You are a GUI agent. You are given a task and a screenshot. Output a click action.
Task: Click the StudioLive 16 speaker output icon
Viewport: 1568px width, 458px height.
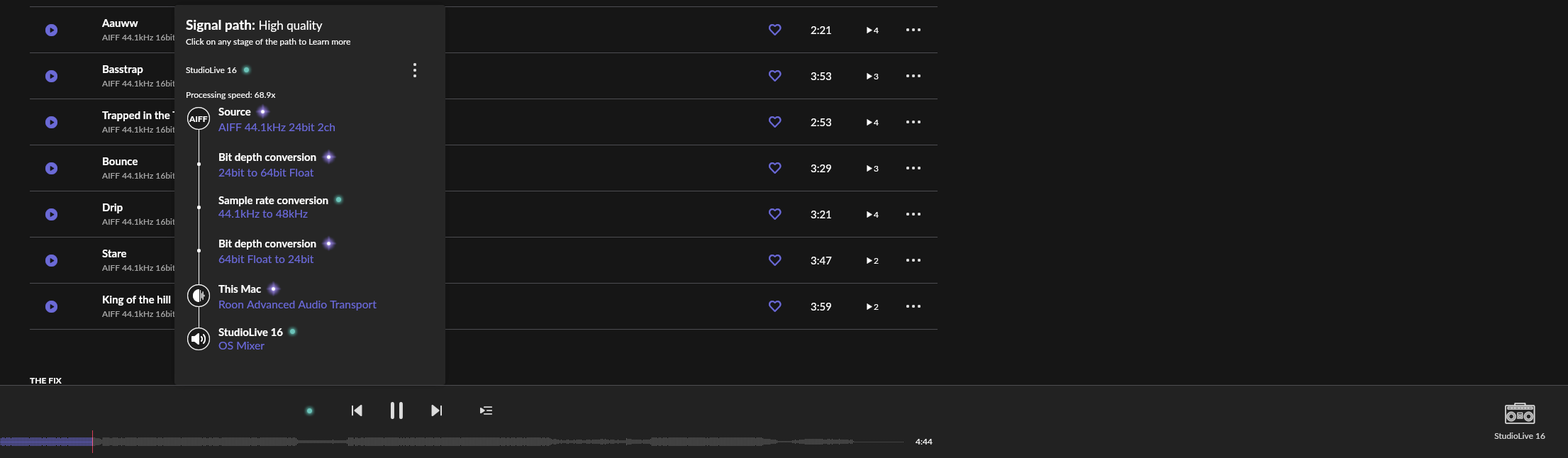click(199, 339)
